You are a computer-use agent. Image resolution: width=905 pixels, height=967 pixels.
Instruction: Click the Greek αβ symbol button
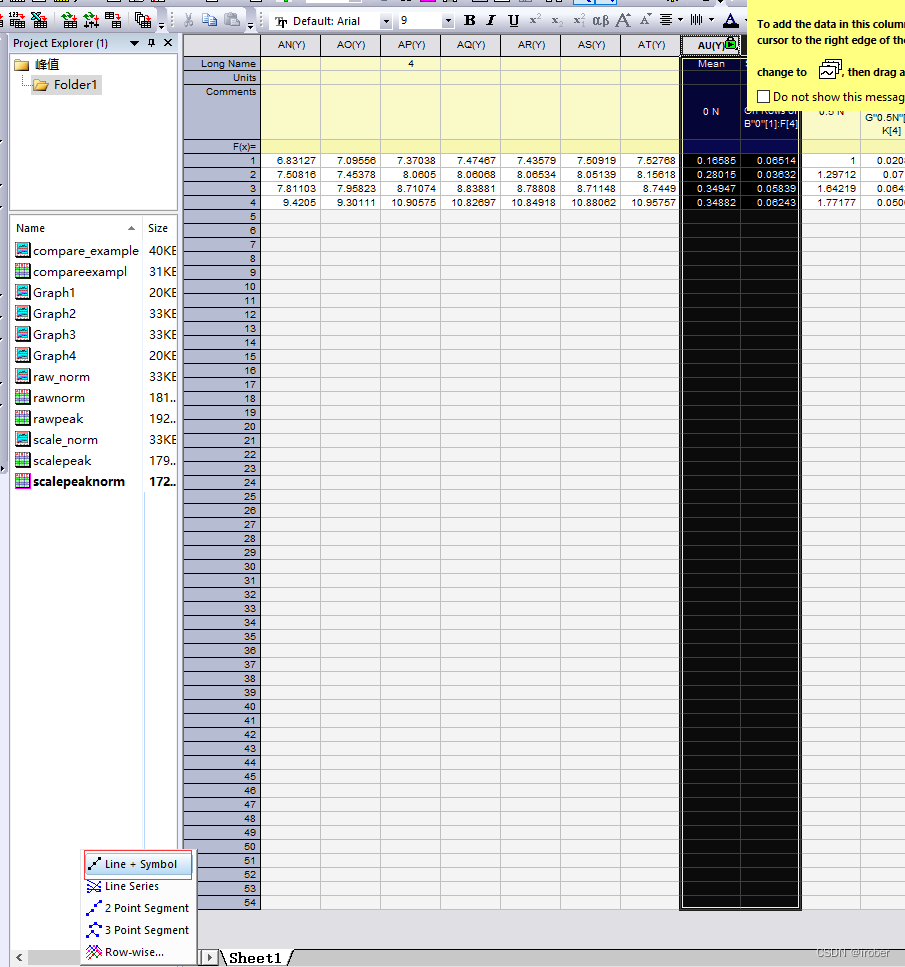(600, 20)
